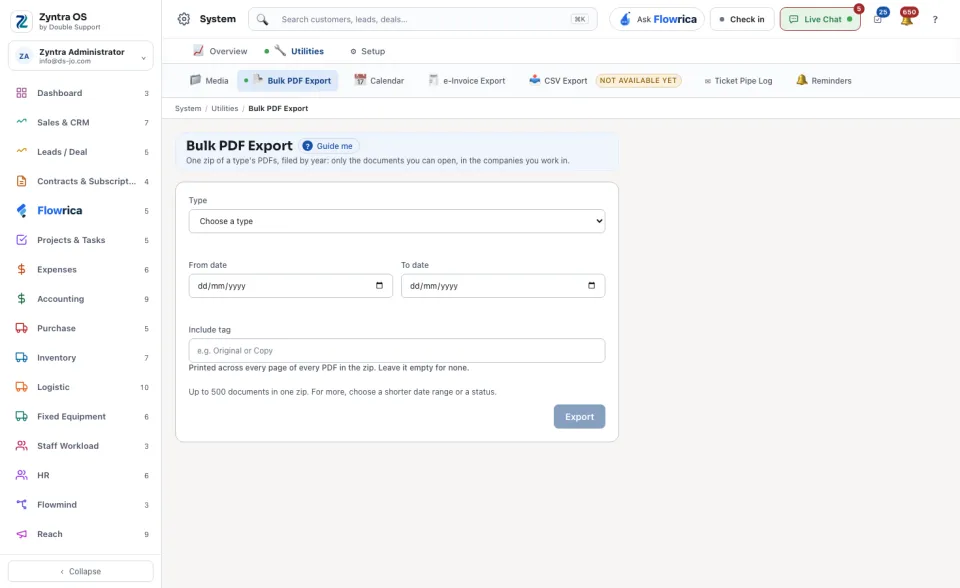The height and width of the screenshot is (588, 960).
Task: Click the Guide me button
Action: [328, 146]
